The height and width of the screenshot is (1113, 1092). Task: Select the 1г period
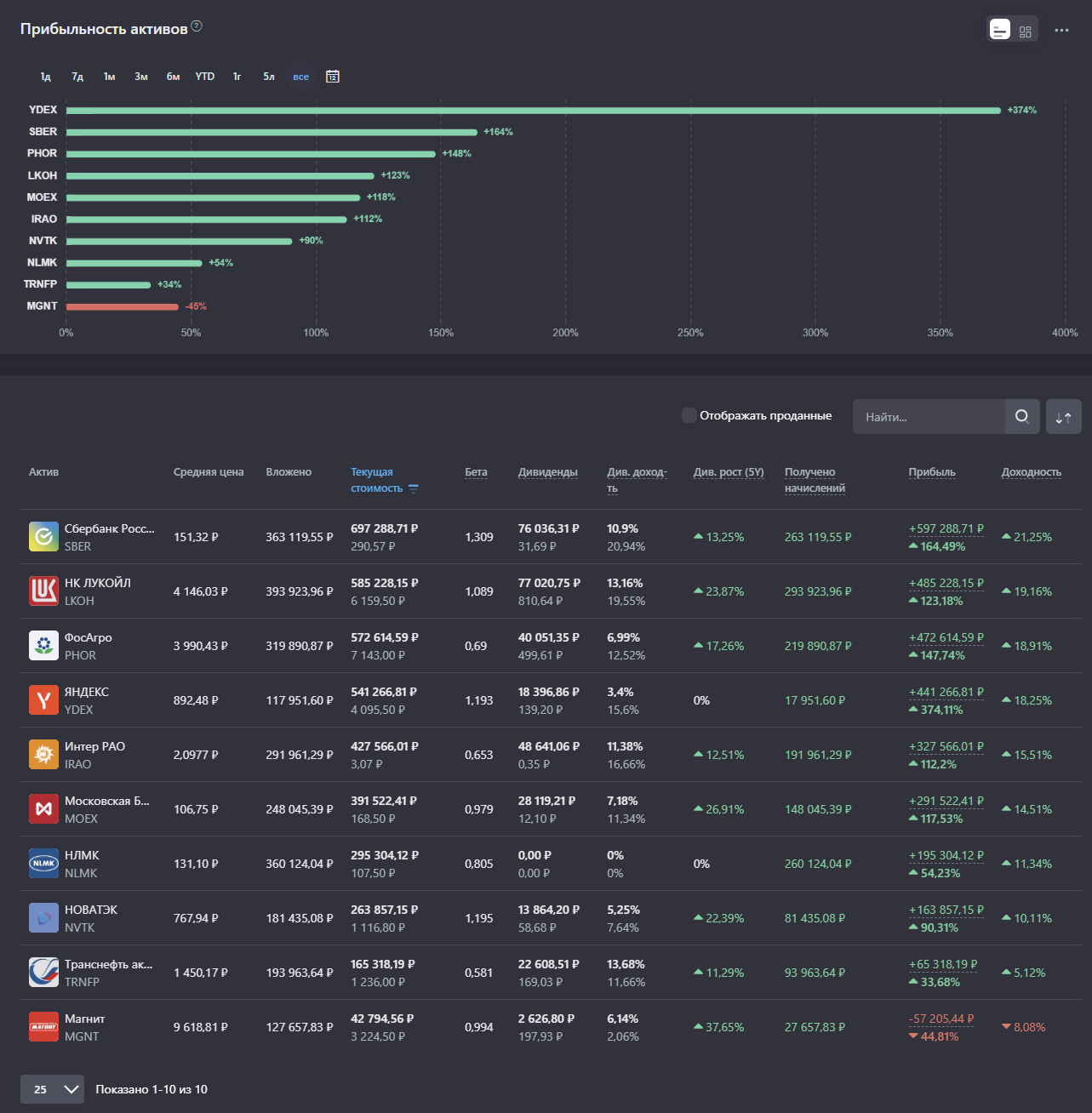point(237,77)
